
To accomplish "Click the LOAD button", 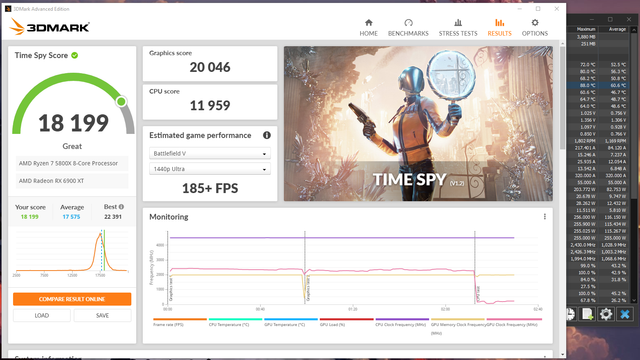I will (42, 316).
